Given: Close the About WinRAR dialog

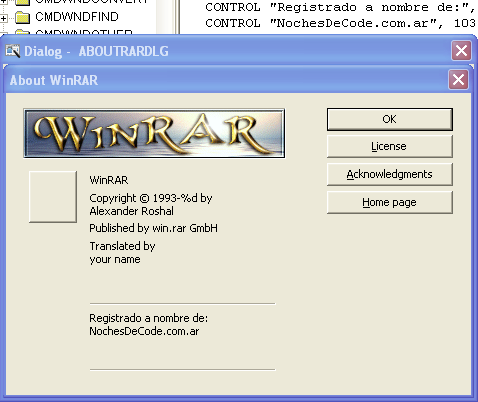Looking at the screenshot, I should (458, 80).
